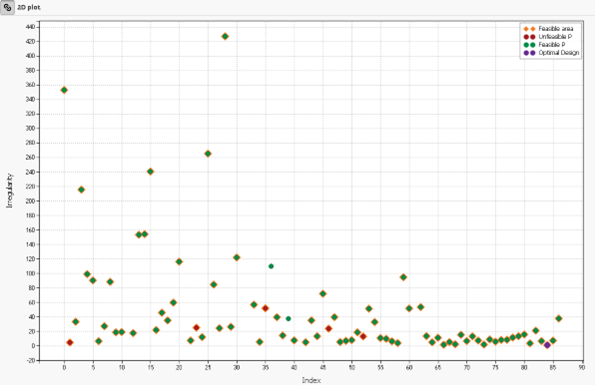Click the Index x-axis label
Image resolution: width=595 pixels, height=385 pixels.
(311, 380)
